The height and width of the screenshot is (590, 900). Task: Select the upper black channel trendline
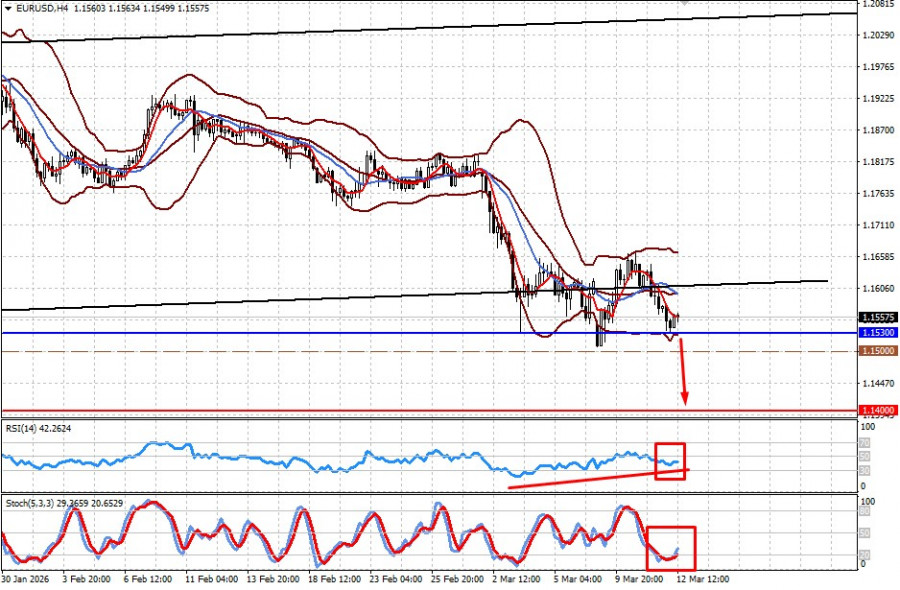tap(429, 27)
